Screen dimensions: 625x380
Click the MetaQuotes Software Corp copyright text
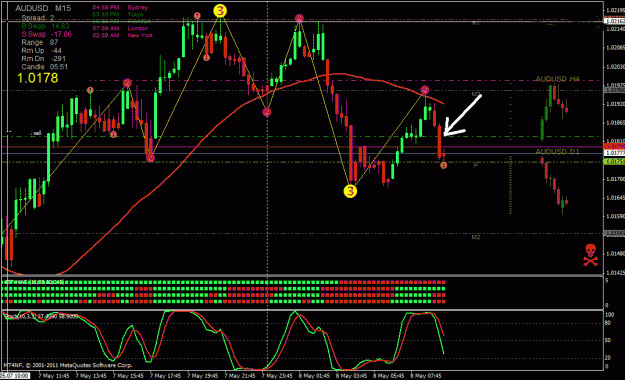[x=68, y=365]
